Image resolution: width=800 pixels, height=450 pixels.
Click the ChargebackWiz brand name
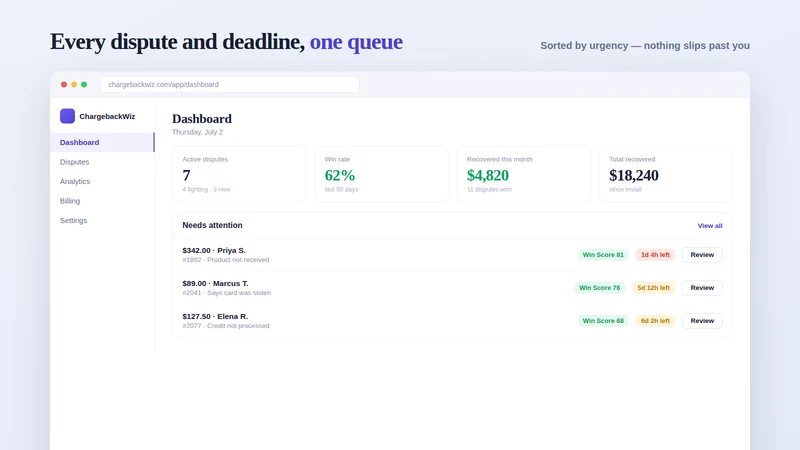point(107,116)
